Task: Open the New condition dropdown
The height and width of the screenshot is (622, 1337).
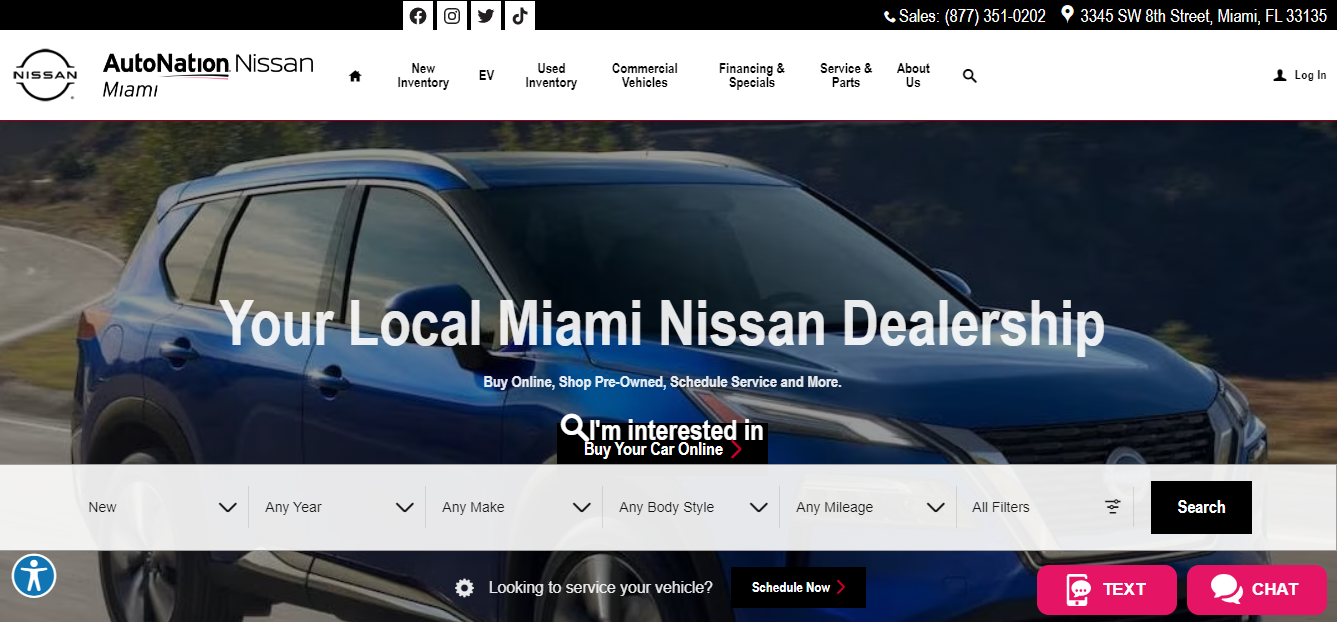Action: [x=160, y=507]
